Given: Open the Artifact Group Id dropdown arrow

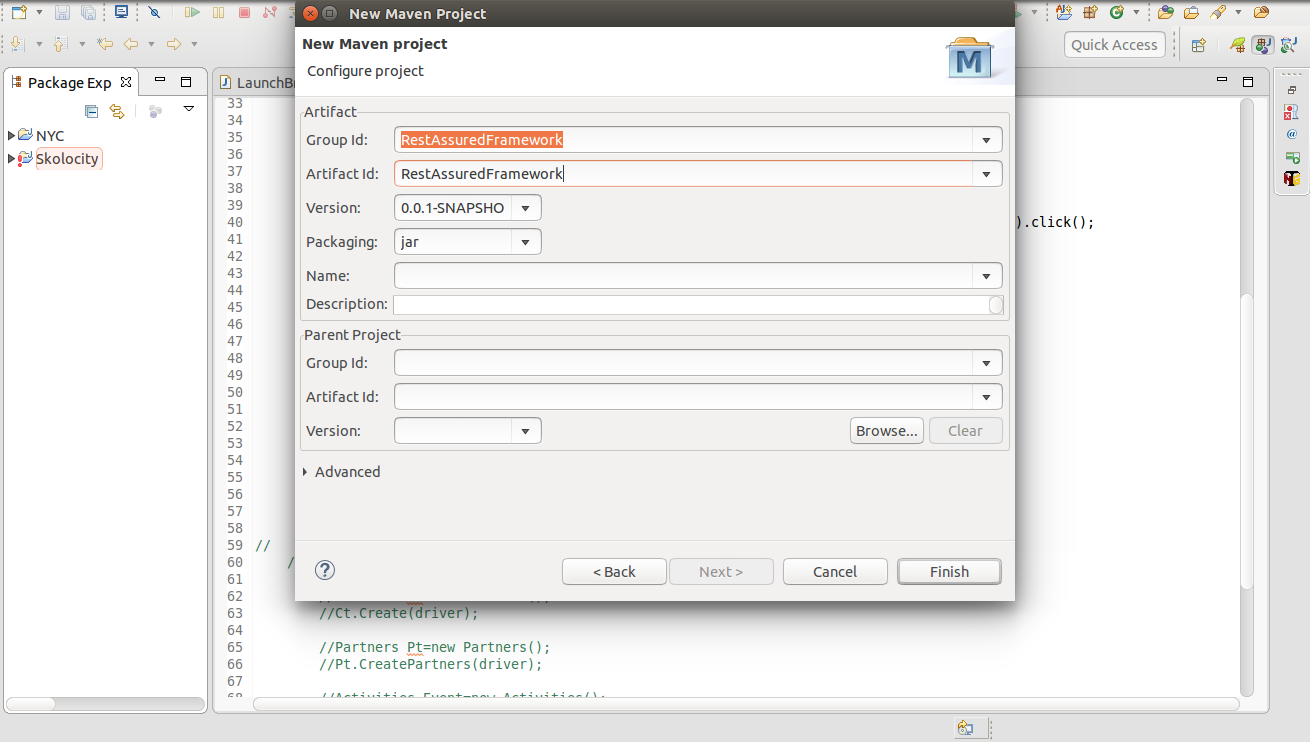Looking at the screenshot, I should pyautogui.click(x=987, y=140).
